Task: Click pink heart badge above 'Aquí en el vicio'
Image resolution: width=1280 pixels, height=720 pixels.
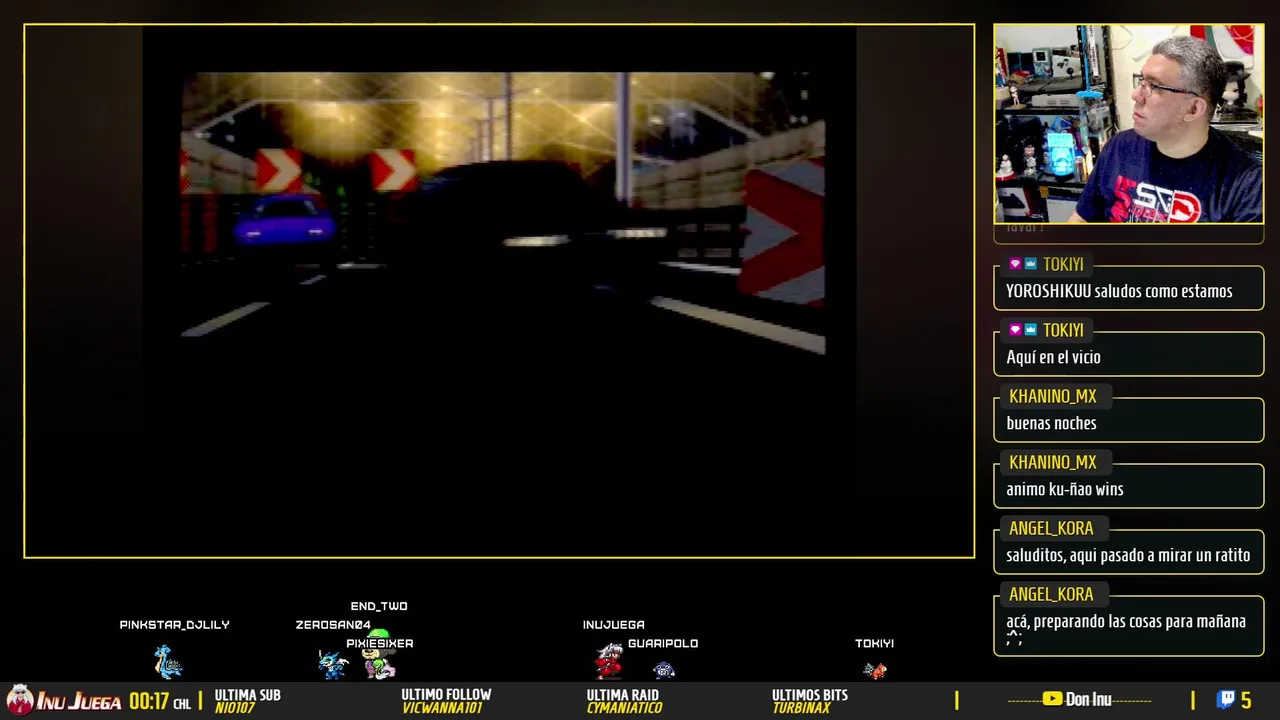Action: pos(1015,330)
